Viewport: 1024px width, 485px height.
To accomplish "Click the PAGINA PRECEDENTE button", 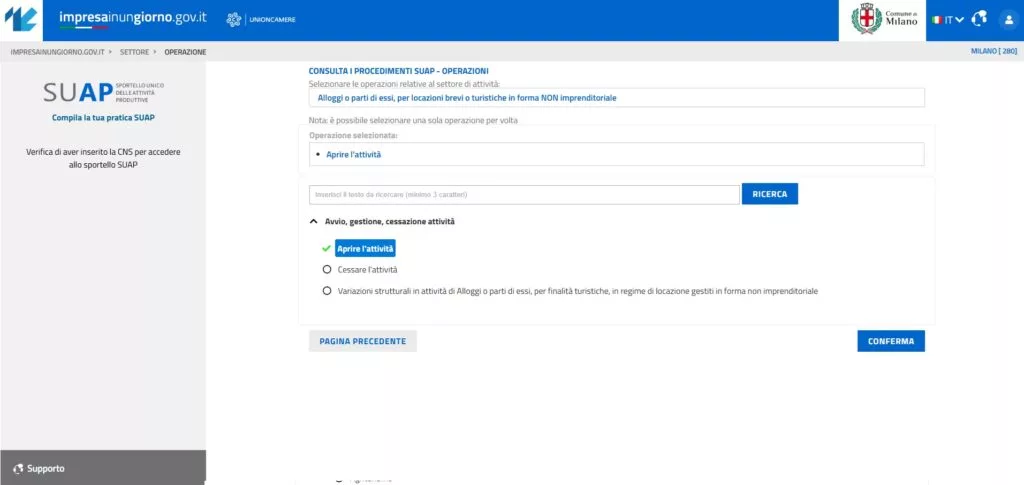I will [x=362, y=341].
